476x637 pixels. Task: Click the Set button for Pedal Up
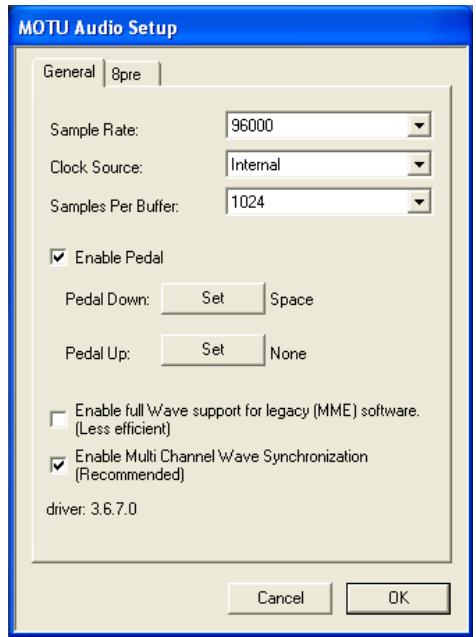pyautogui.click(x=213, y=350)
